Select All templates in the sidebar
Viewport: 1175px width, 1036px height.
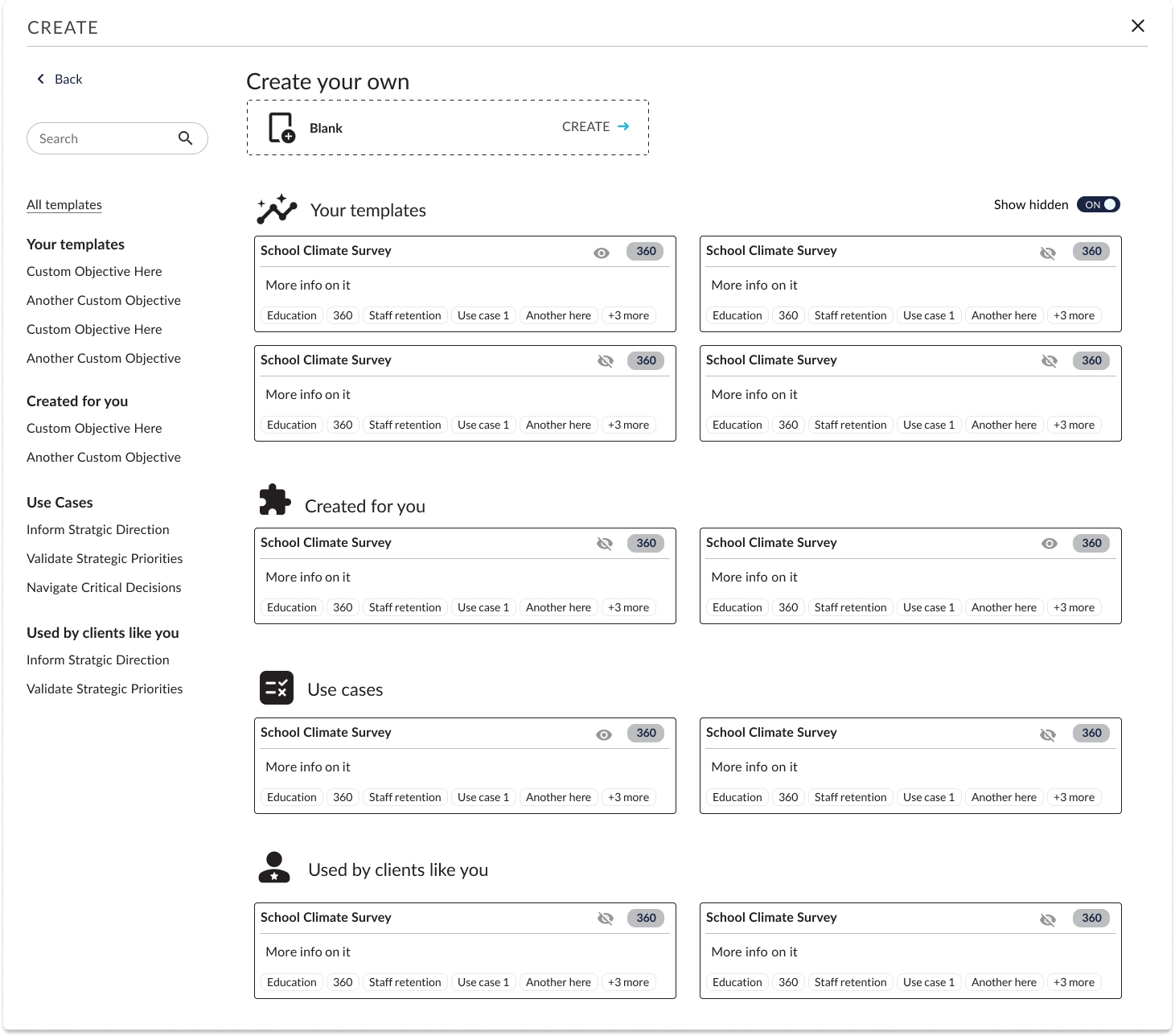click(64, 204)
